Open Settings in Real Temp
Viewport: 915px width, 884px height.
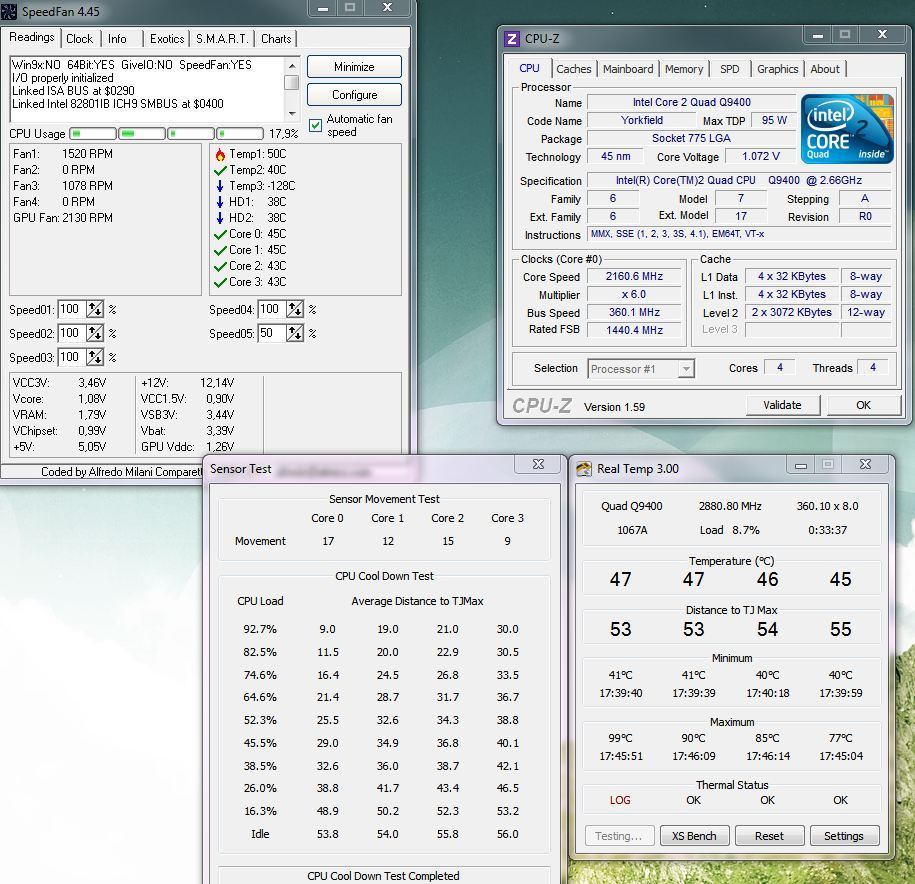tap(844, 836)
